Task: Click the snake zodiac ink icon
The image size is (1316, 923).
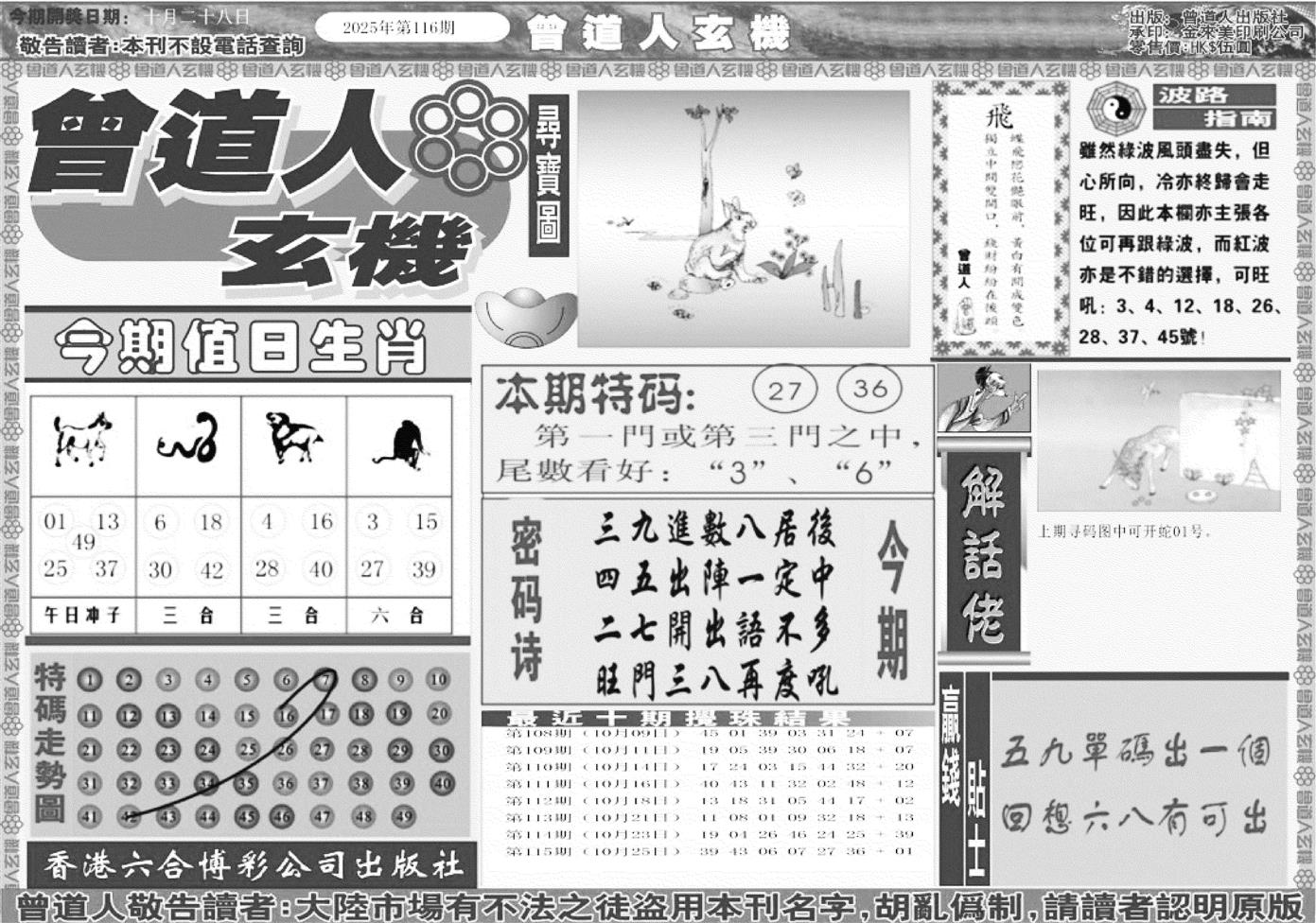Action: pyautogui.click(x=188, y=441)
